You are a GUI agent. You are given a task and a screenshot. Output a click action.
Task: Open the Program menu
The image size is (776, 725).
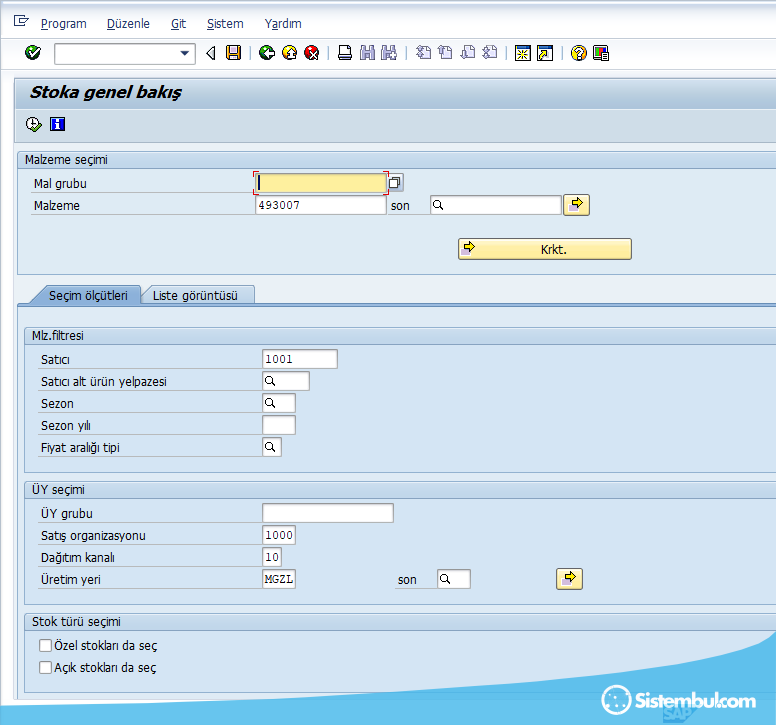coord(63,23)
